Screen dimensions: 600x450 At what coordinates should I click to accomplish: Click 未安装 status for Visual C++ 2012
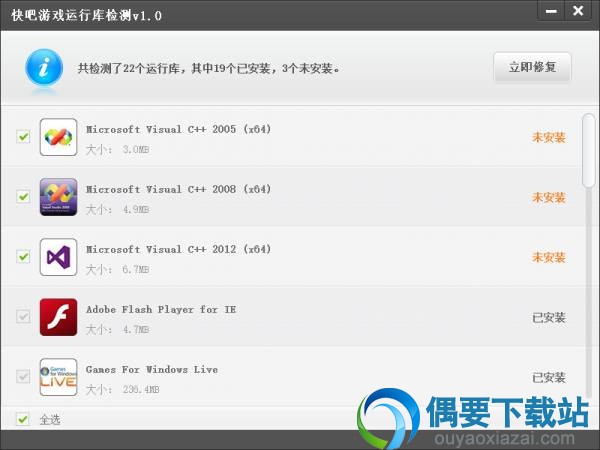(549, 258)
